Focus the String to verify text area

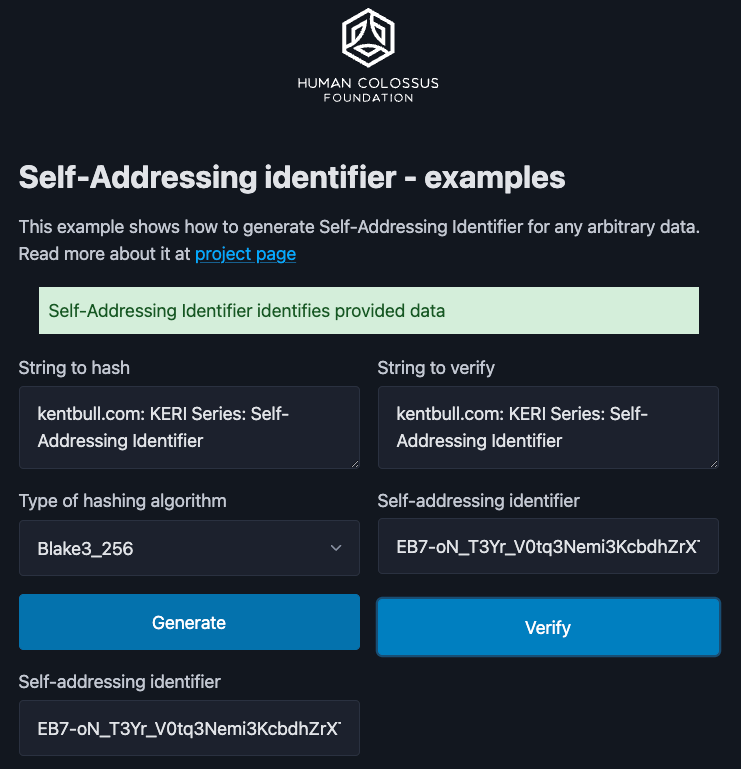coord(547,427)
